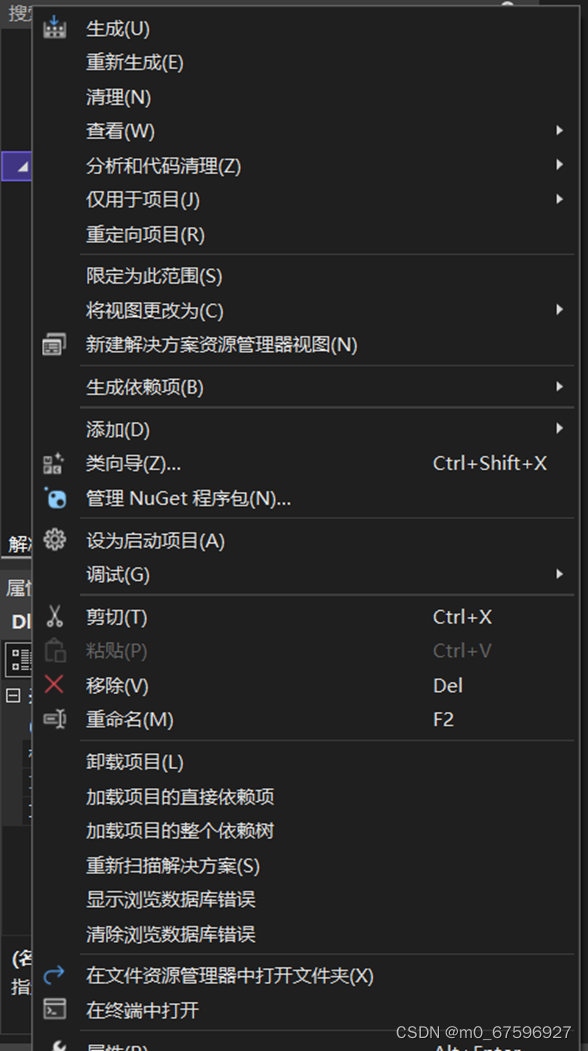This screenshot has height=1051, width=588.
Task: Click the 属性 properties icon at bottom
Action: pos(55,1044)
